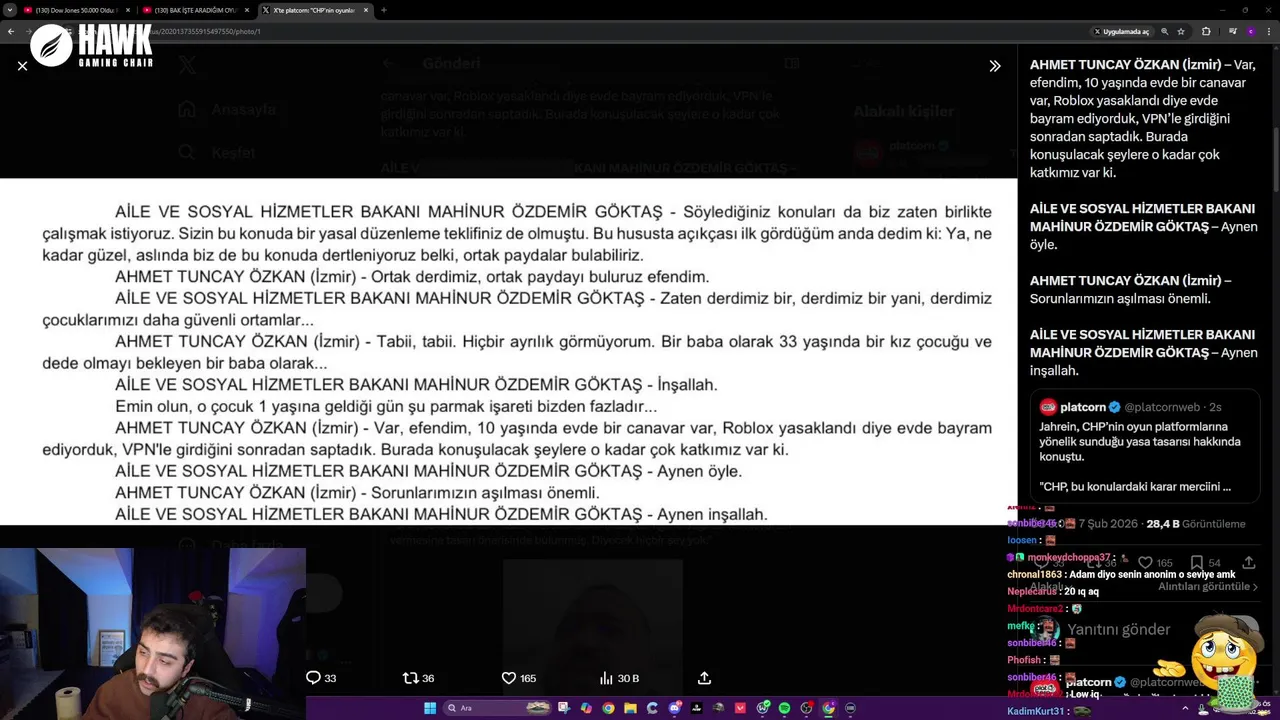Screen dimensions: 1280x720
Task: Click the 28,4 B Görüntüleme count
Action: 1196,523
